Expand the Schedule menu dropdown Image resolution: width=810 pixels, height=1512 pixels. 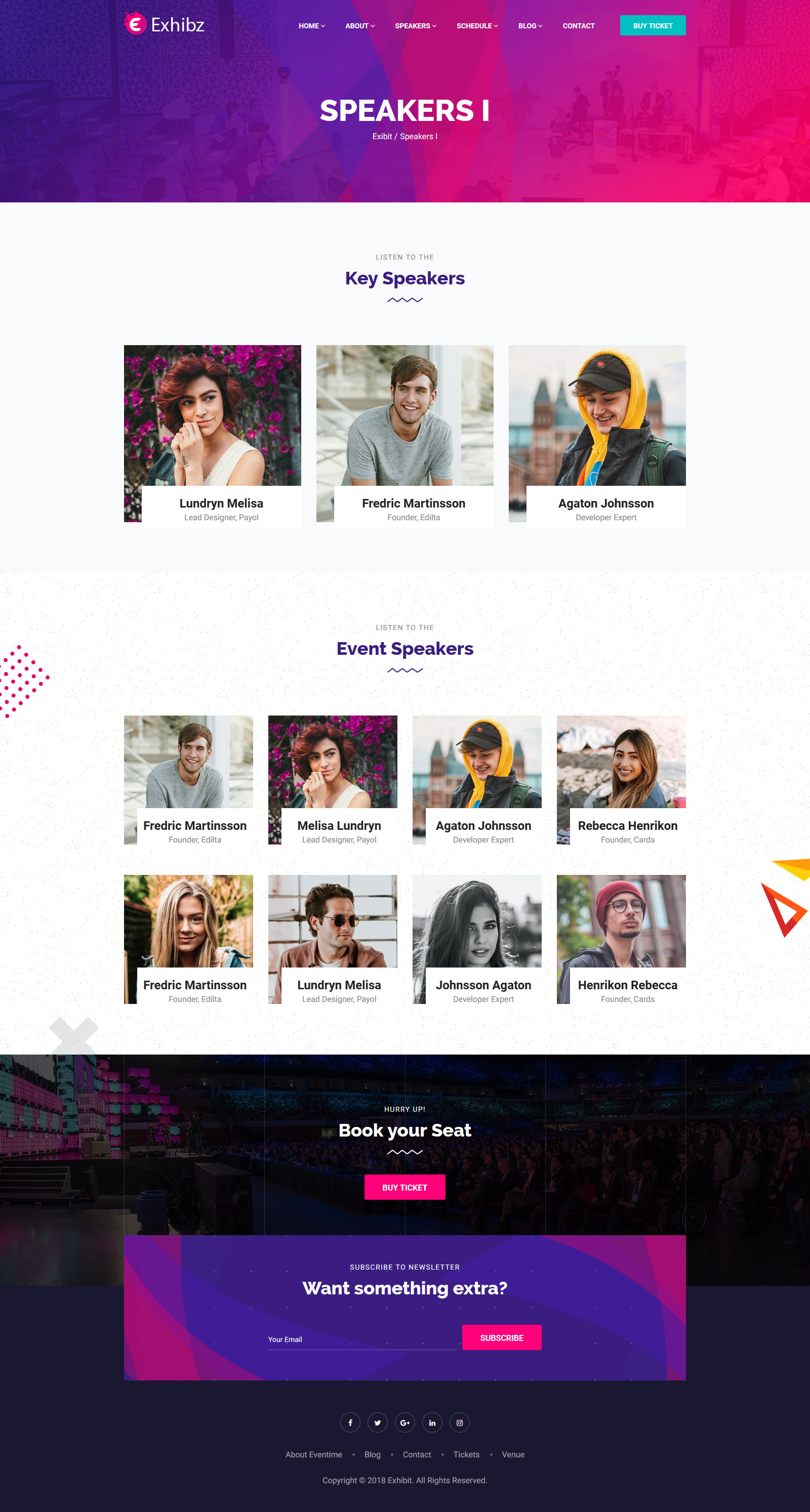tap(477, 26)
